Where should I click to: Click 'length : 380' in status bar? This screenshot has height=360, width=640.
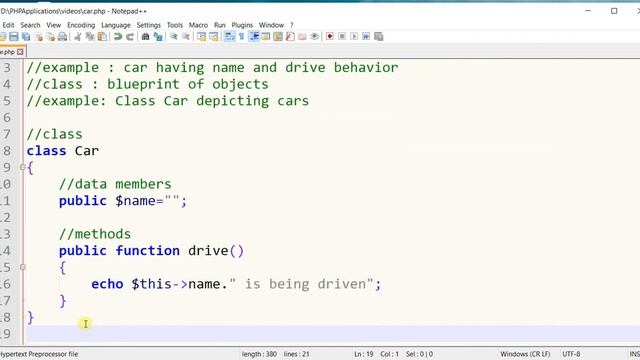pos(259,354)
